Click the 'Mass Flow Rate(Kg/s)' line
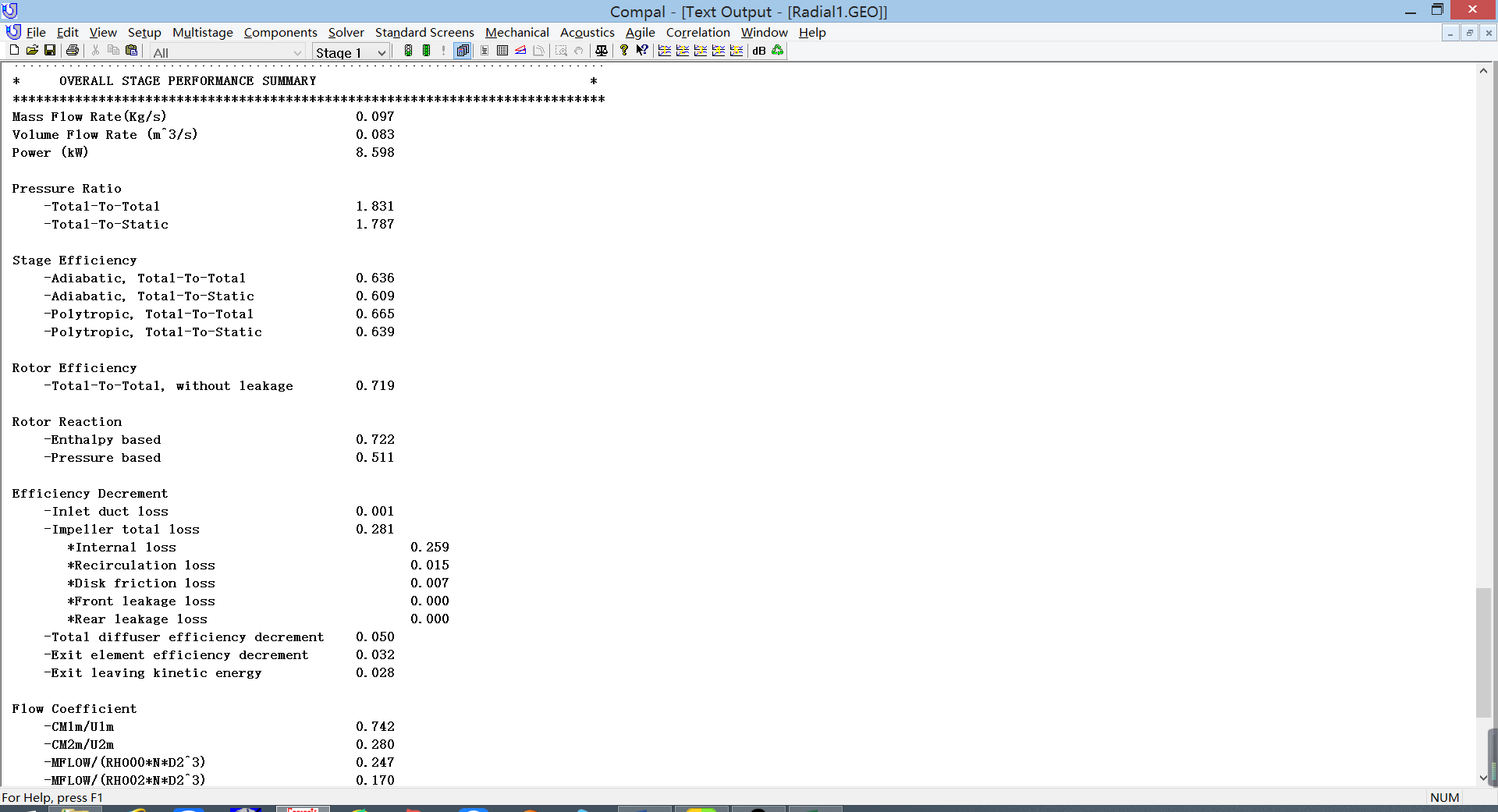This screenshot has height=812, width=1498. coord(89,117)
